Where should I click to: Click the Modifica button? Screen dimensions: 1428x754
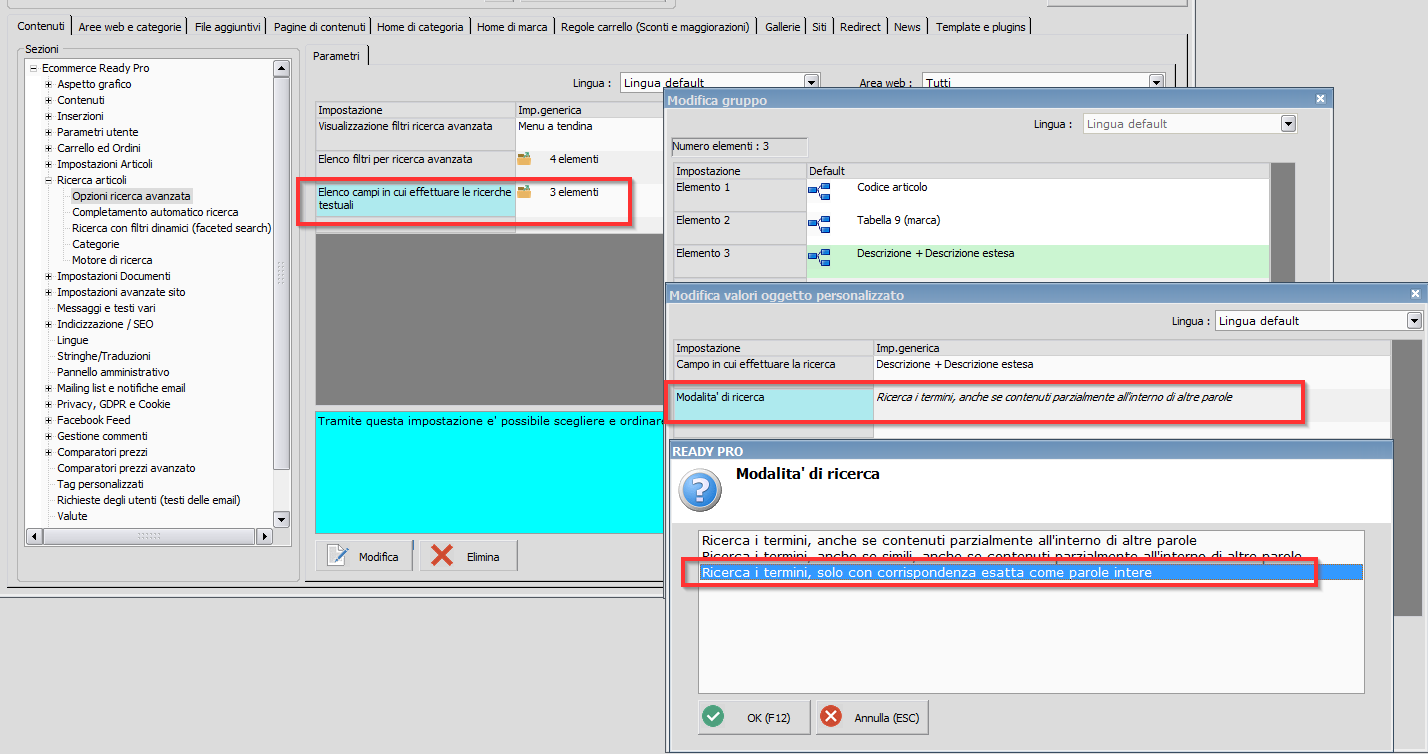(364, 556)
